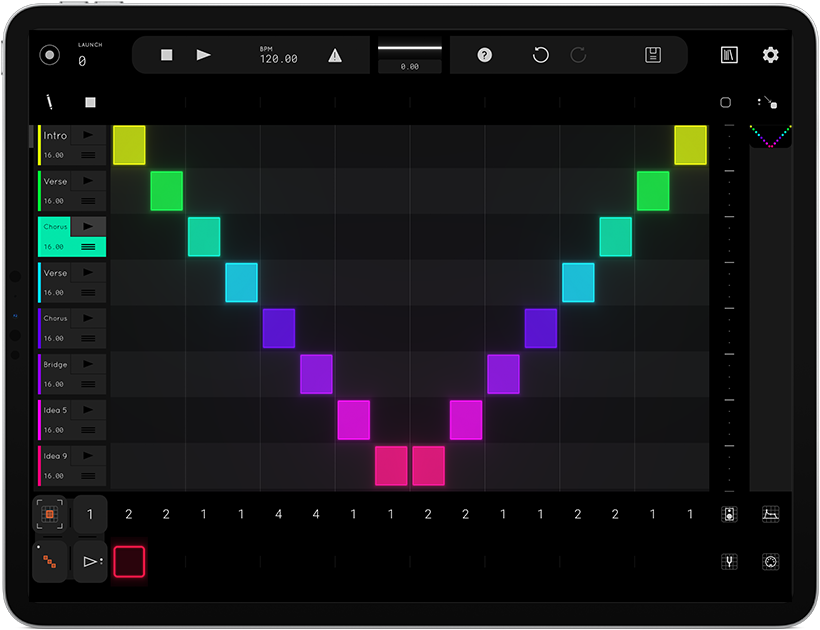820x630 pixels.
Task: Open the cyan Verse row handle lines
Action: pos(88,293)
